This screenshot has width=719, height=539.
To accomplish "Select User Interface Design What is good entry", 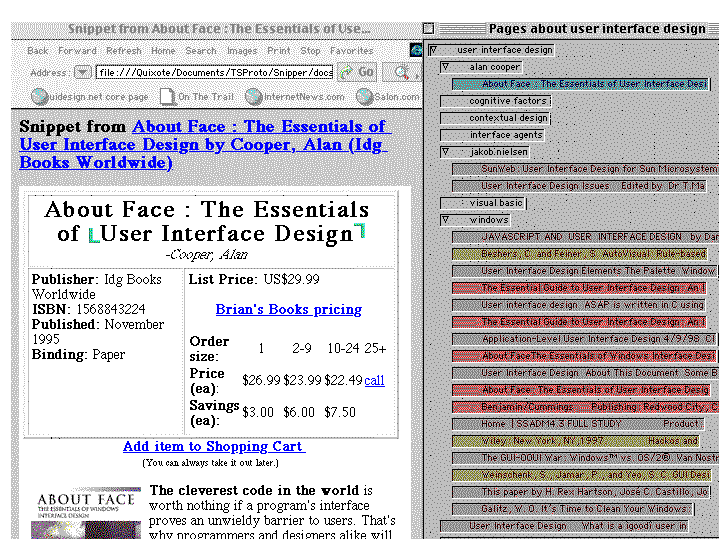I will click(564, 525).
